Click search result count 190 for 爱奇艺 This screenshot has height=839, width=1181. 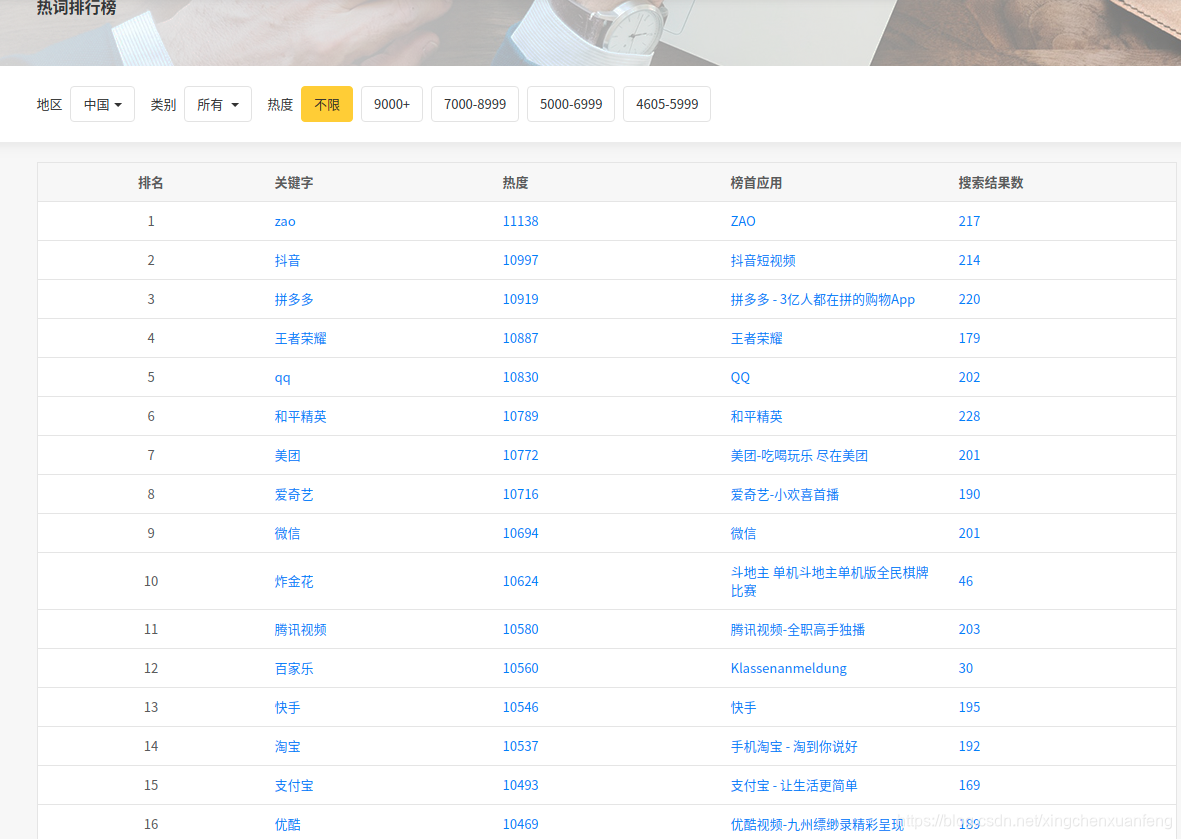pos(969,494)
